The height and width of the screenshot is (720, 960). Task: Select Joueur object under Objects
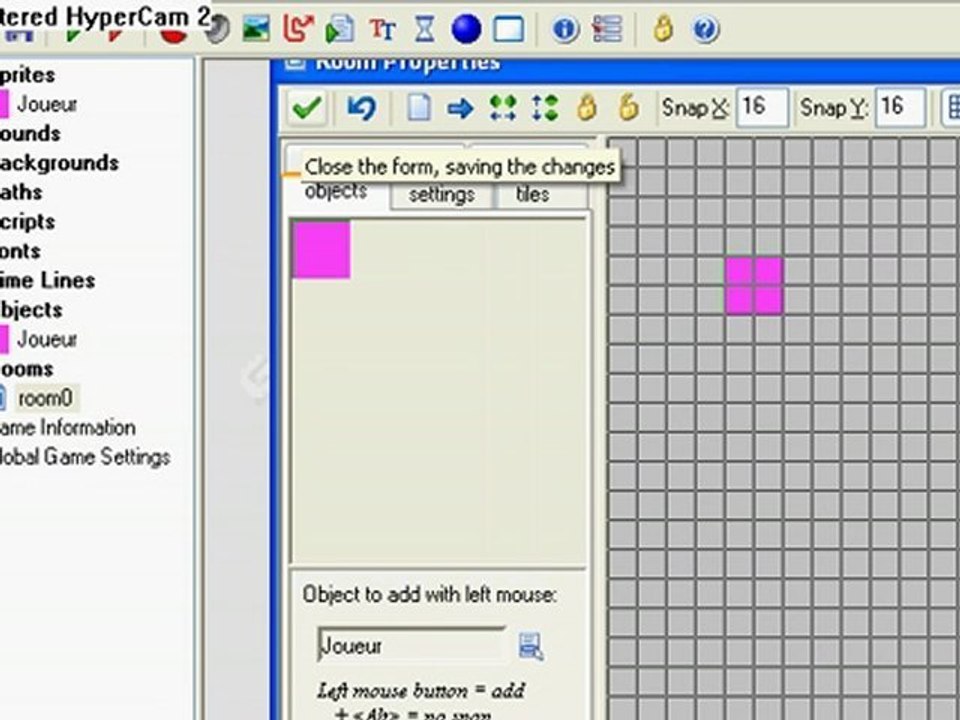pyautogui.click(x=47, y=339)
